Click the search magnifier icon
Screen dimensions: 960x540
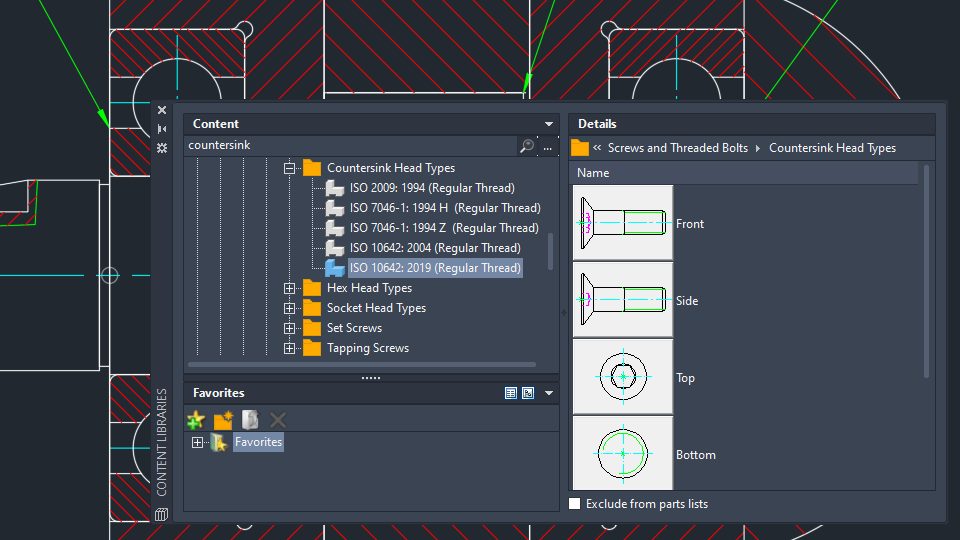click(x=527, y=146)
